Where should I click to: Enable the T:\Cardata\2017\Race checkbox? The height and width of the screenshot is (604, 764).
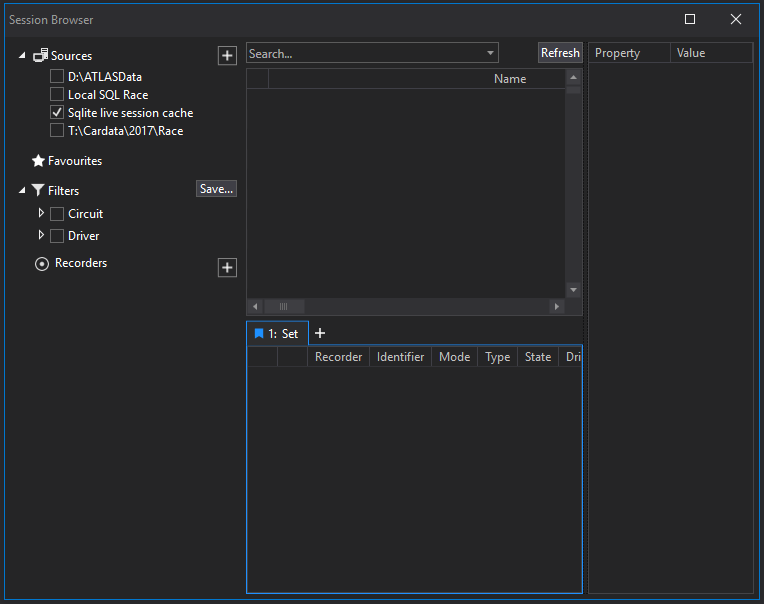[x=57, y=130]
